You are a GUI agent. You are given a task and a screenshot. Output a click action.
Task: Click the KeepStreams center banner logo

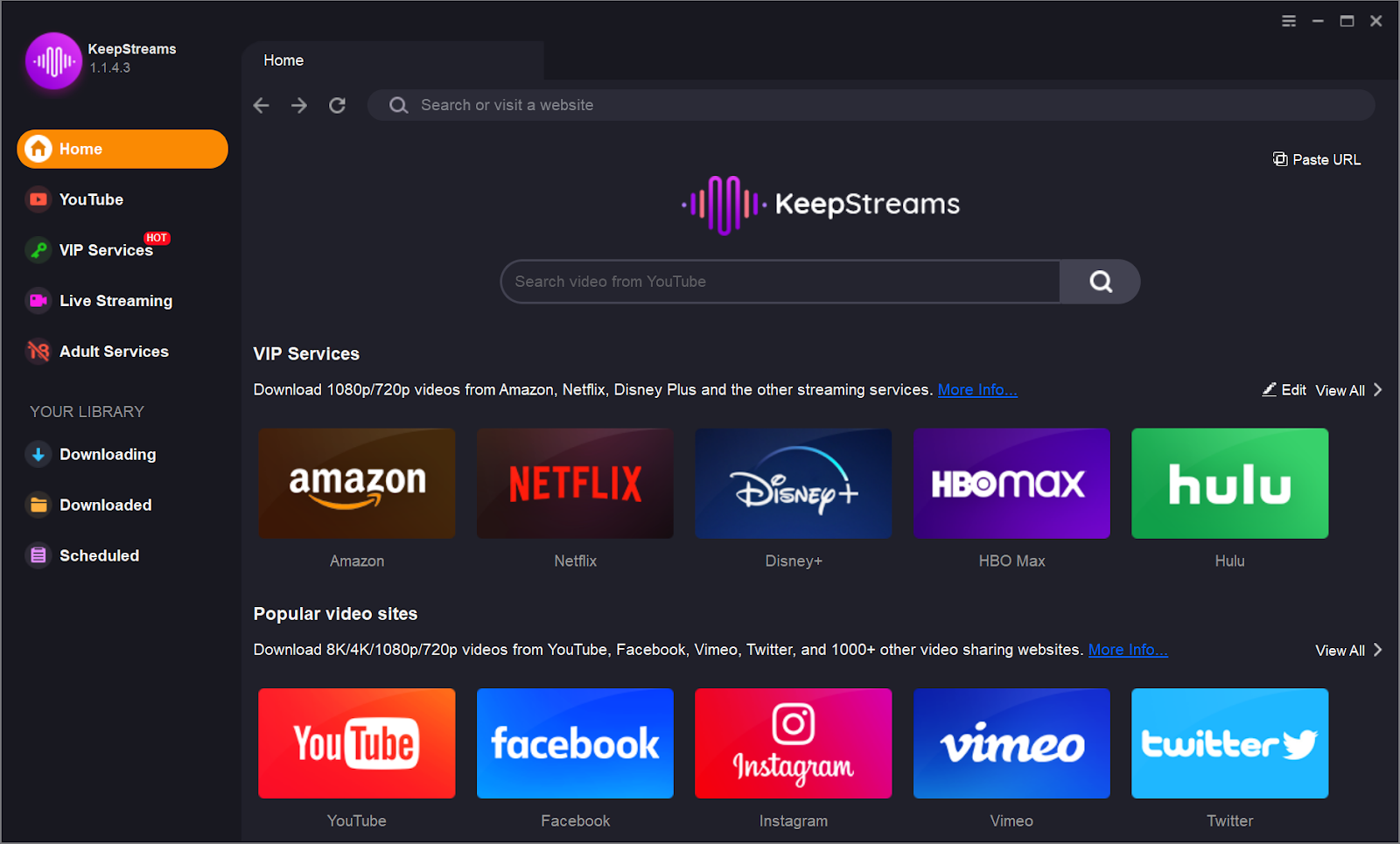pos(821,205)
